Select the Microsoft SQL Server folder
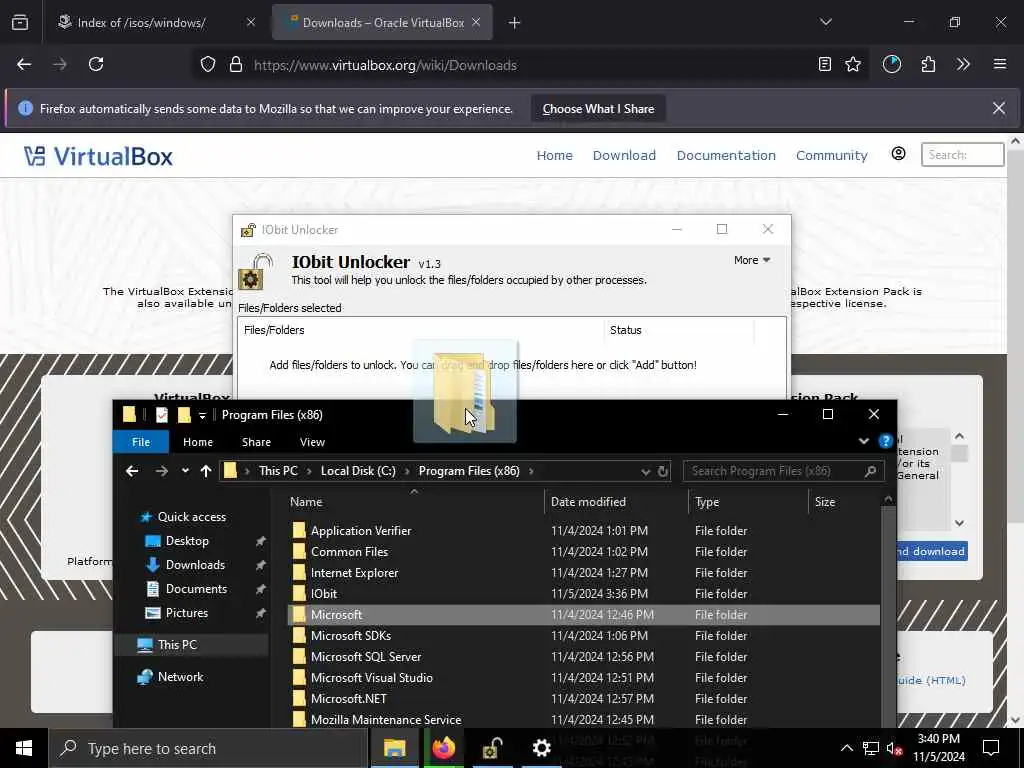 (583, 657)
